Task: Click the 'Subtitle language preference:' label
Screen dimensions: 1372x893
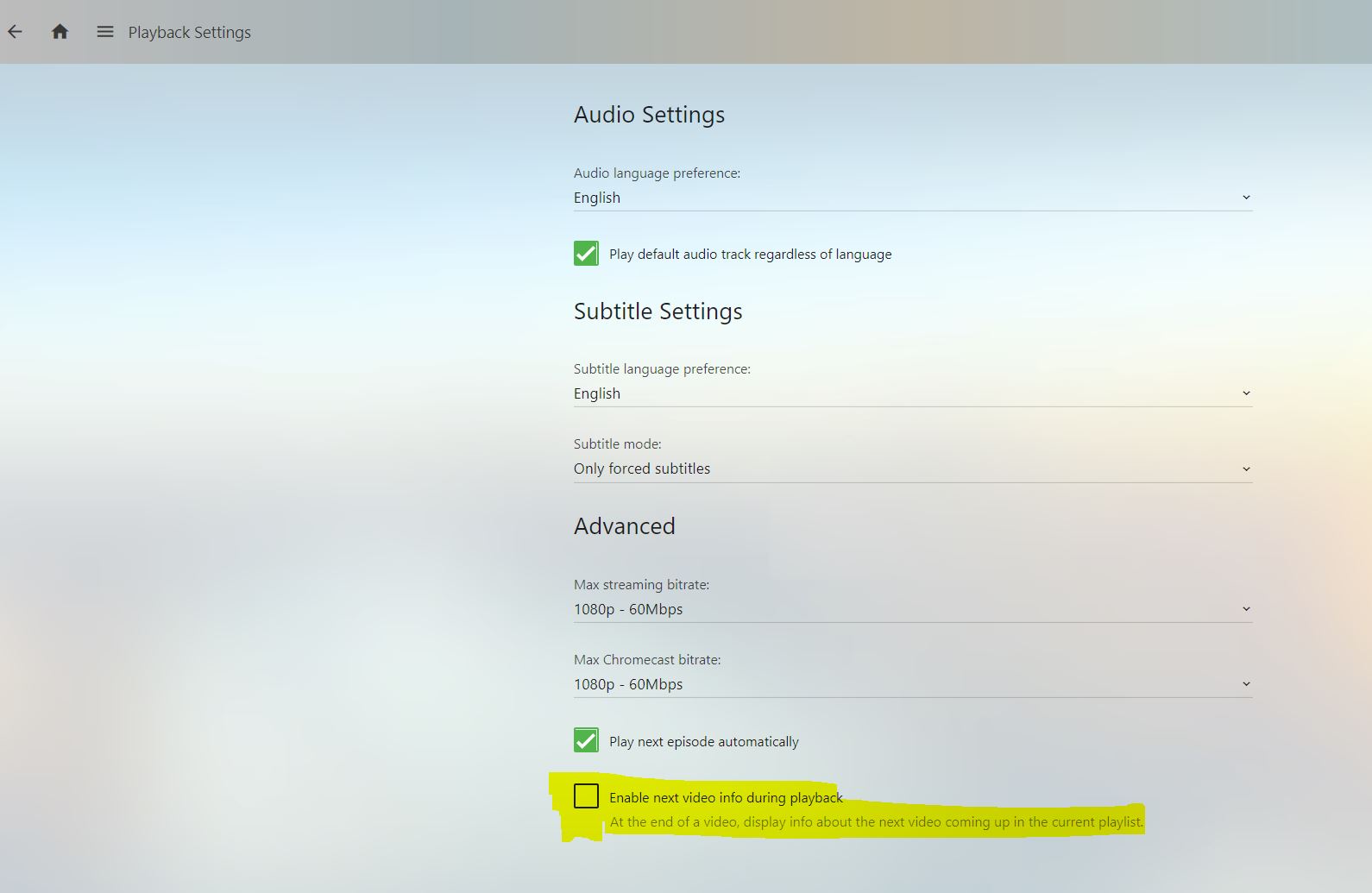Action: 662,368
